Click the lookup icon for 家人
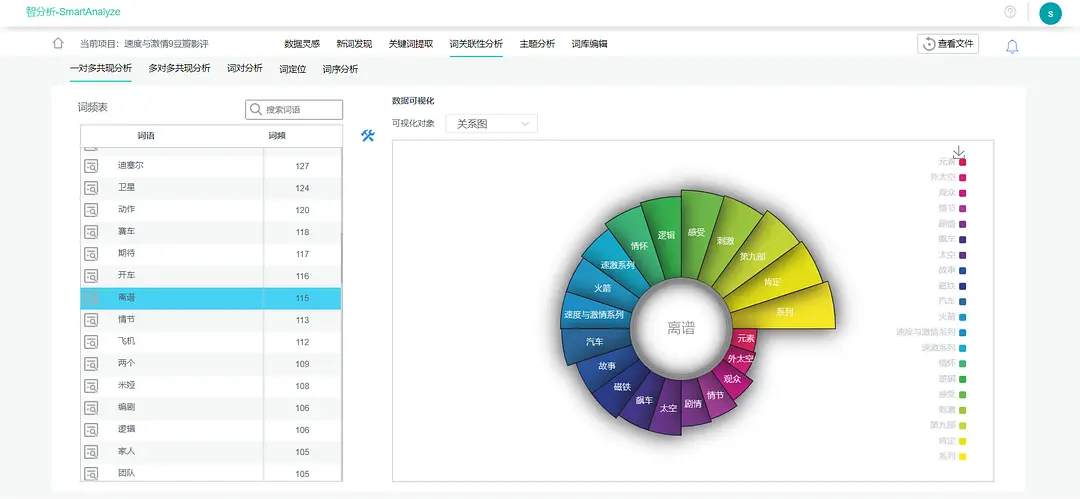 91,451
